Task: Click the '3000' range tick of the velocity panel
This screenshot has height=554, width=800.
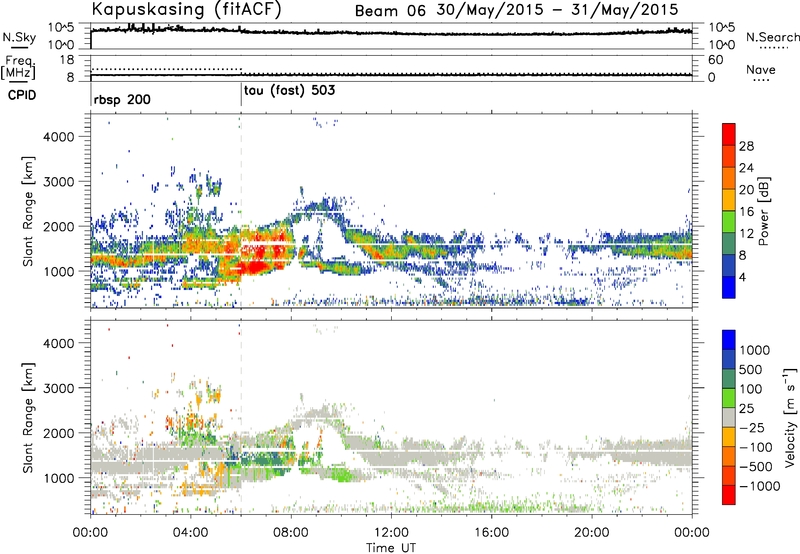Action: coord(58,388)
